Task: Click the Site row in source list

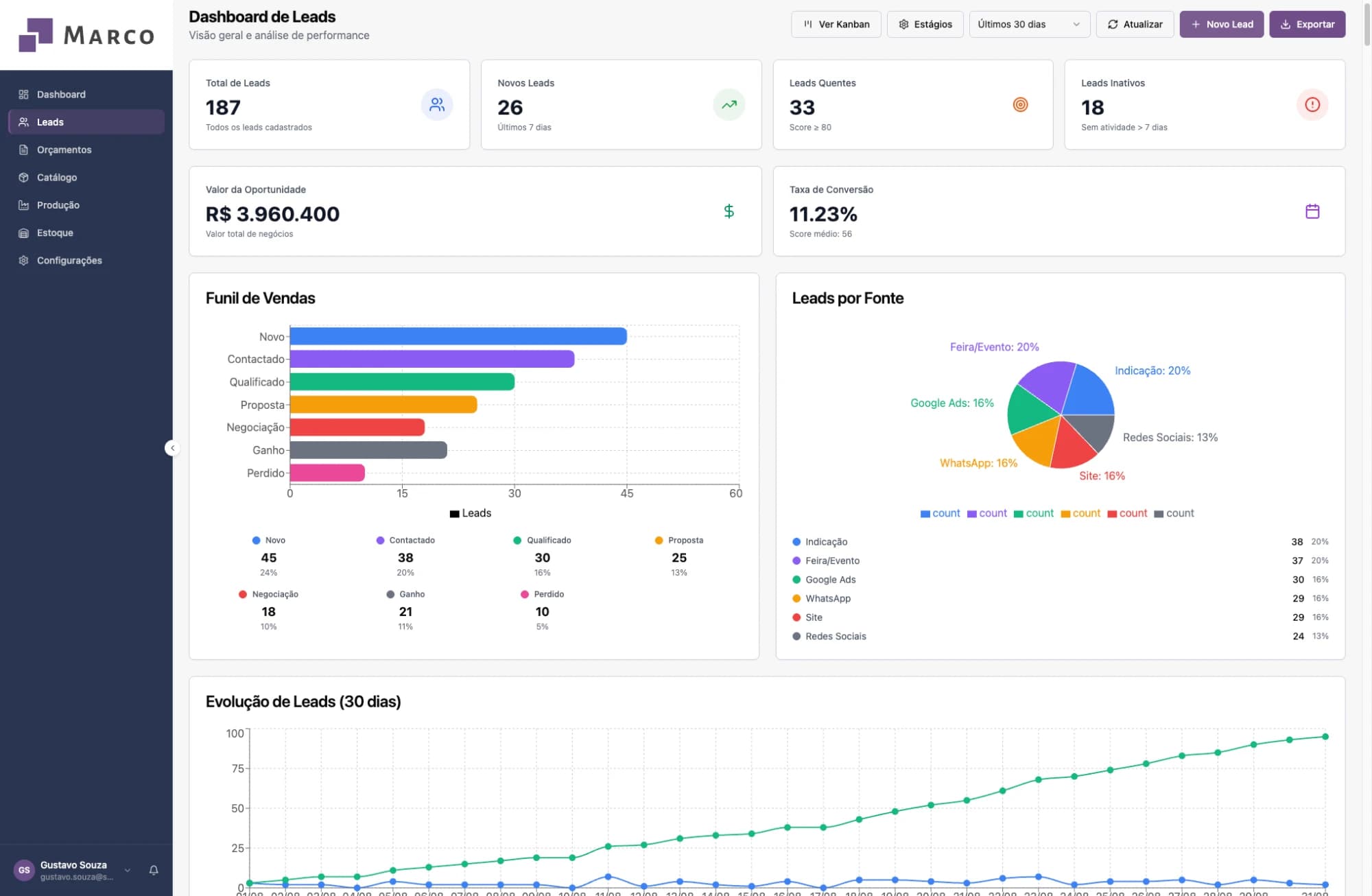Action: click(1060, 617)
